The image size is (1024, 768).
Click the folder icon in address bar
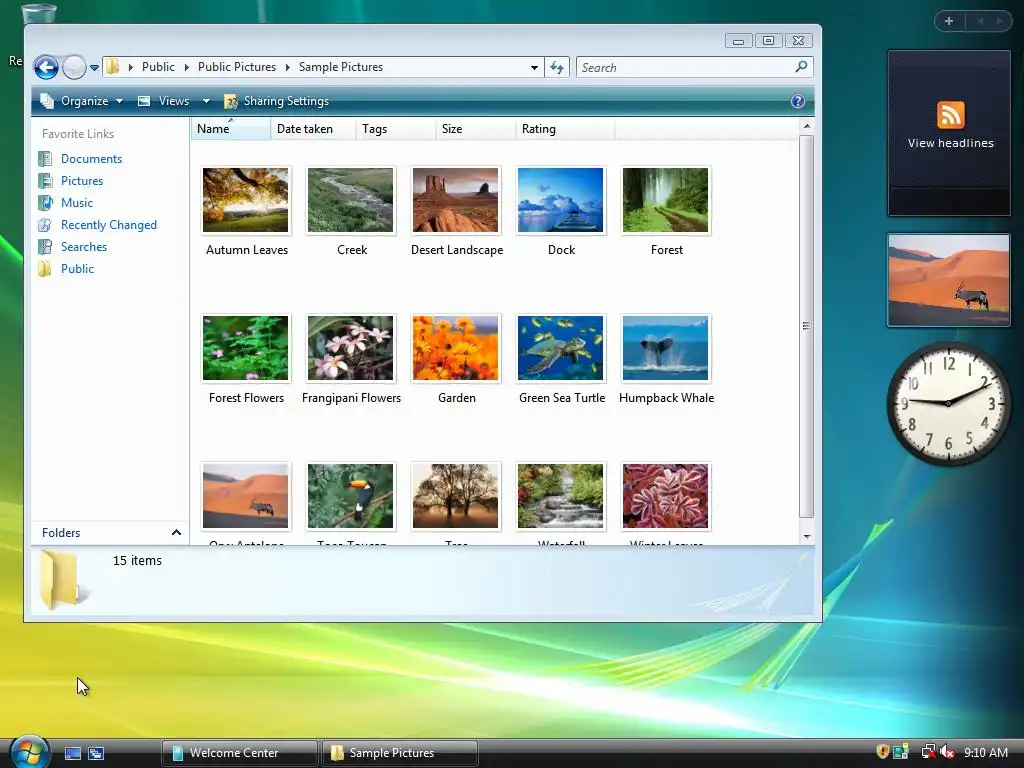[113, 67]
